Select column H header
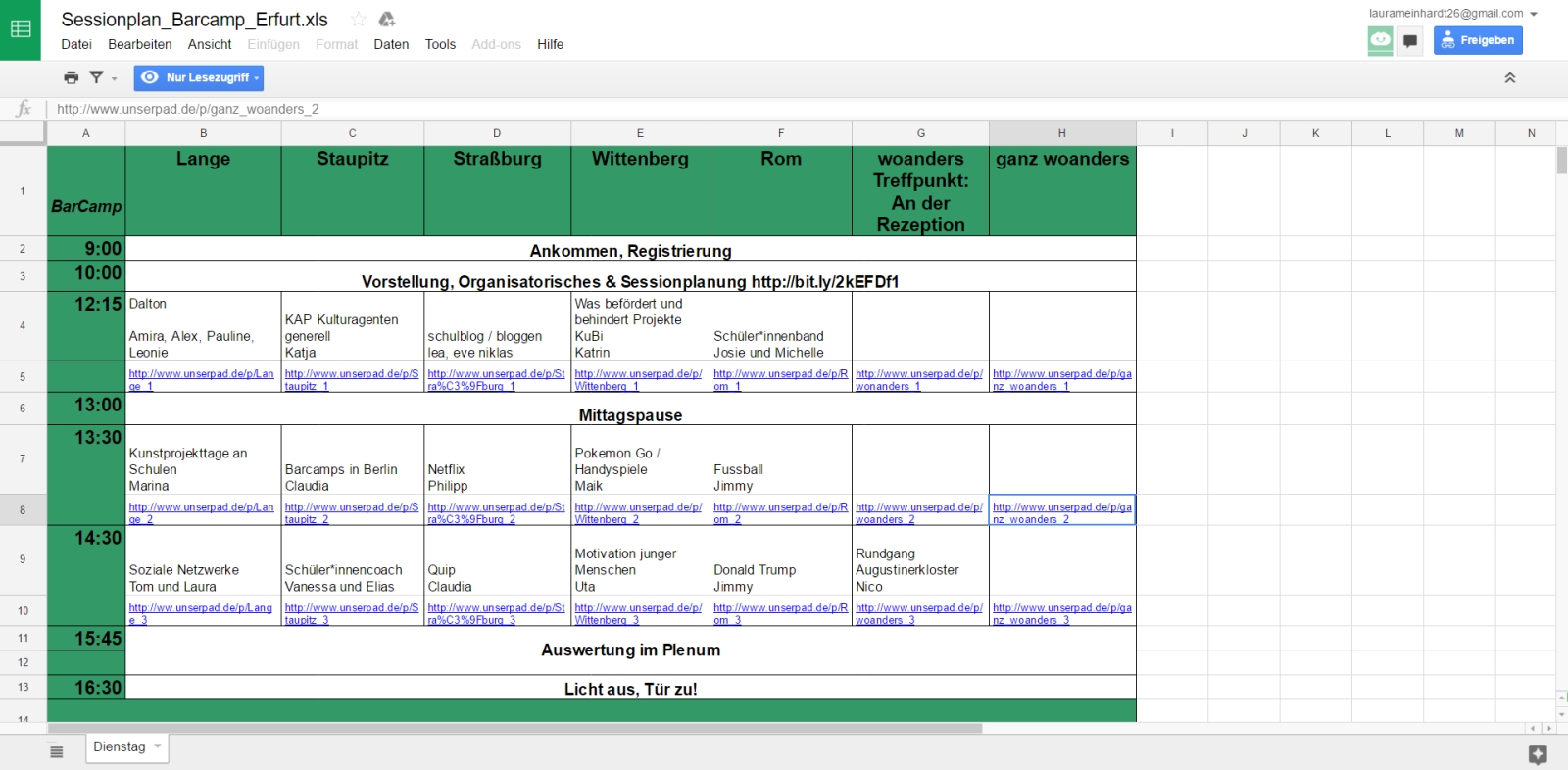This screenshot has height=770, width=1568. [x=1061, y=133]
